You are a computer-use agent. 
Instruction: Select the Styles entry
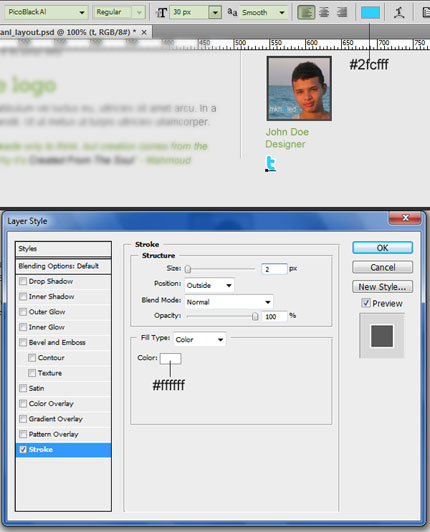(63, 249)
